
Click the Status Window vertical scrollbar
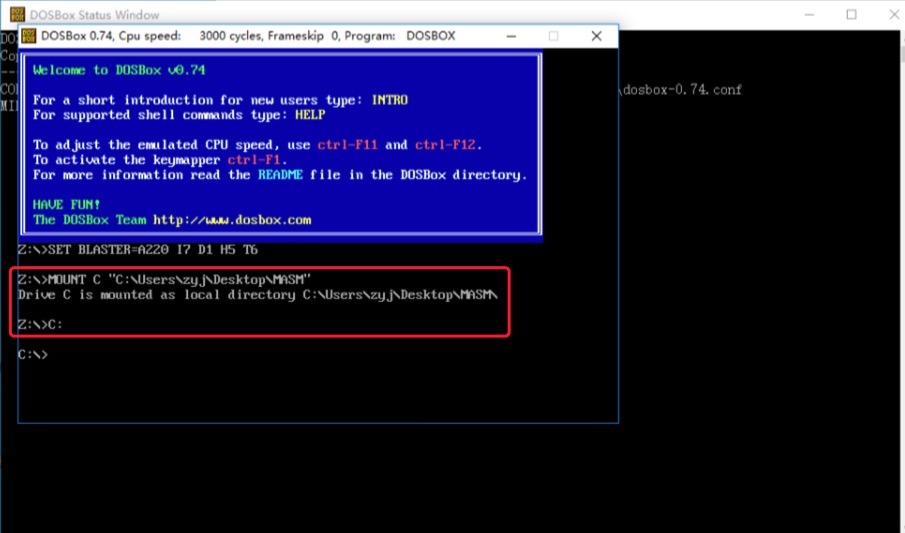pyautogui.click(x=902, y=282)
